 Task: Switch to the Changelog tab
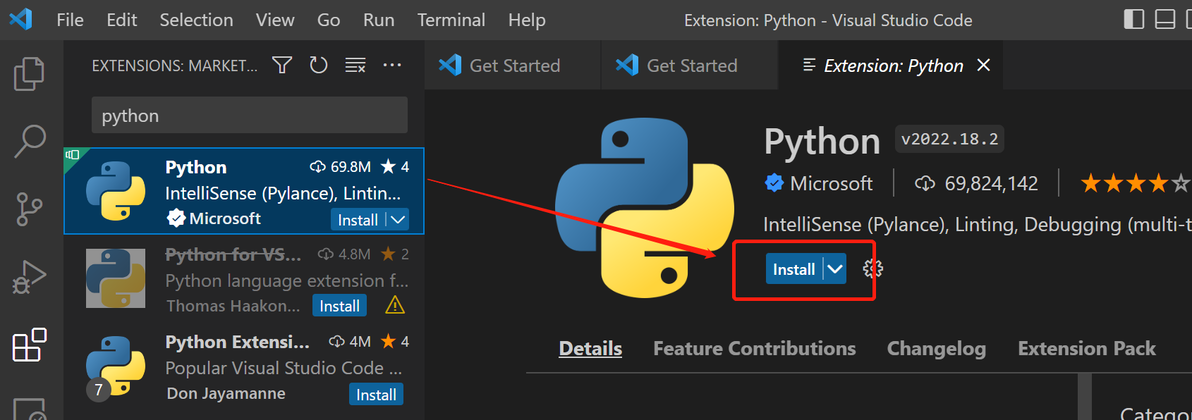(936, 349)
